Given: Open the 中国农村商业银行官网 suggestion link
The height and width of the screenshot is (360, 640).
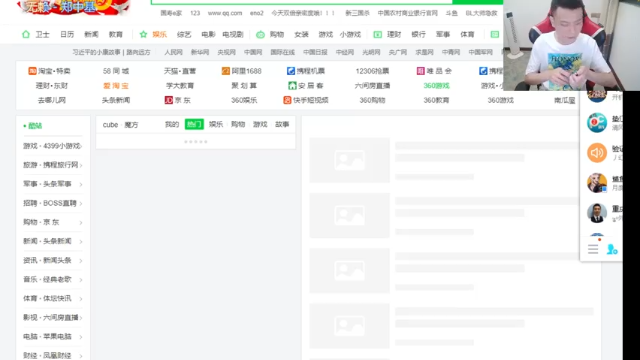Looking at the screenshot, I should pos(407,13).
